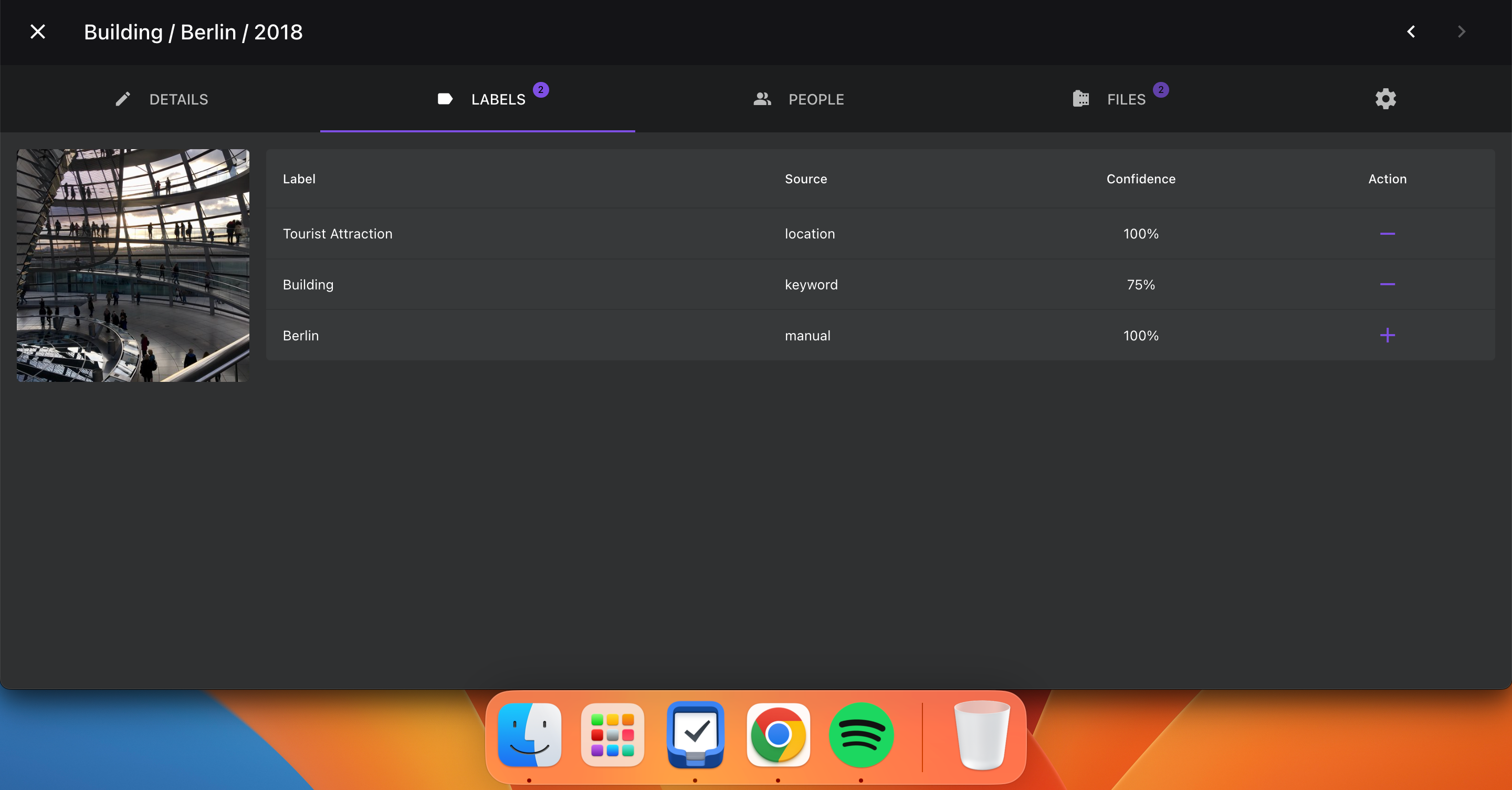Image resolution: width=1512 pixels, height=790 pixels.
Task: Switch to the People tab
Action: pos(799,99)
